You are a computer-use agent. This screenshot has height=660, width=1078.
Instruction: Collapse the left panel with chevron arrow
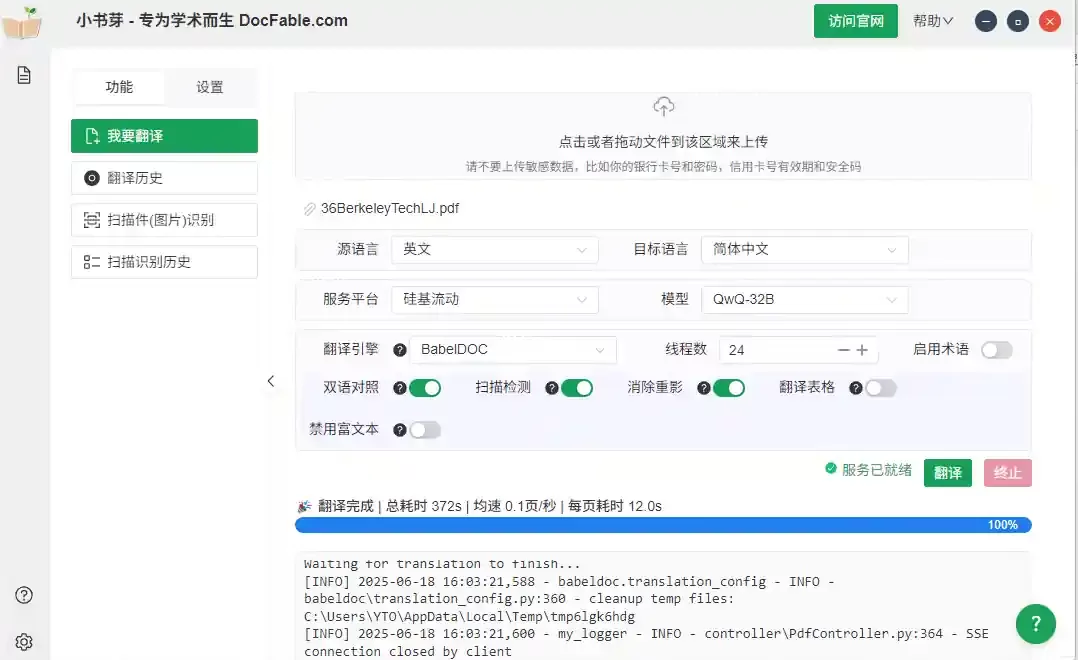[270, 381]
